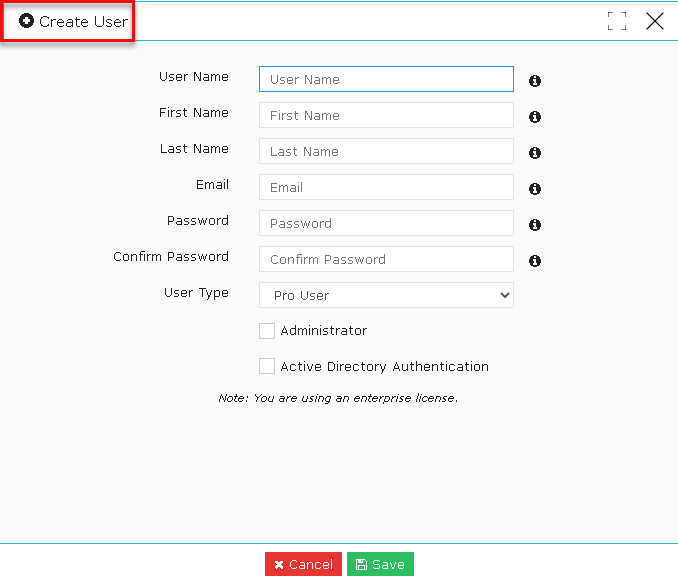The width and height of the screenshot is (678, 585).
Task: Enable the Administrator checkbox
Action: pyautogui.click(x=267, y=331)
